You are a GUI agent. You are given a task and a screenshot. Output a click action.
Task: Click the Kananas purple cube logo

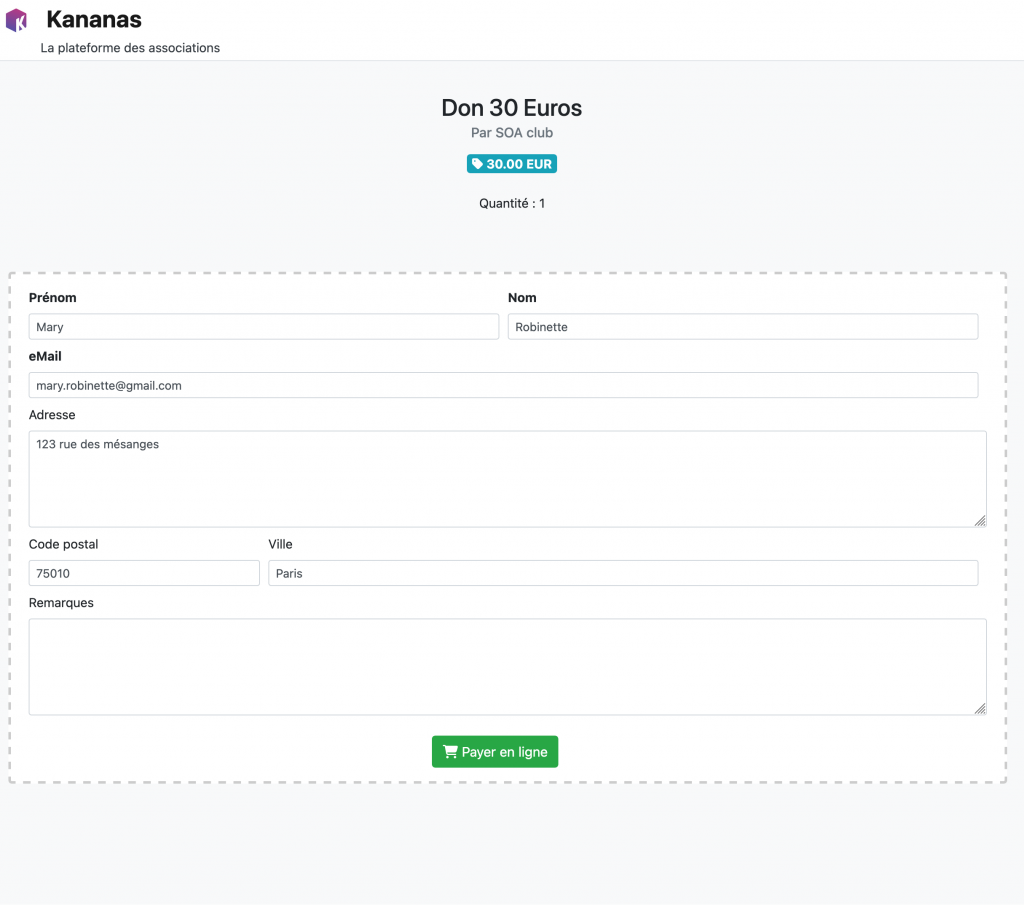pos(16,19)
